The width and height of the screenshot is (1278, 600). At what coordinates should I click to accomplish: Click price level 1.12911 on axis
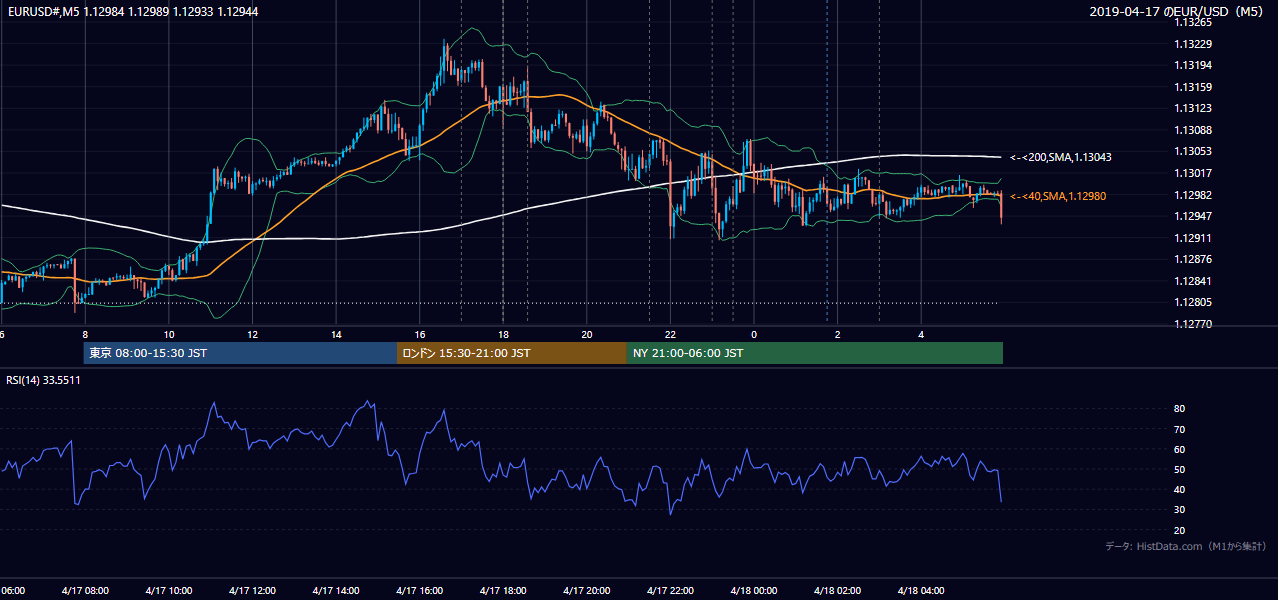click(1194, 238)
